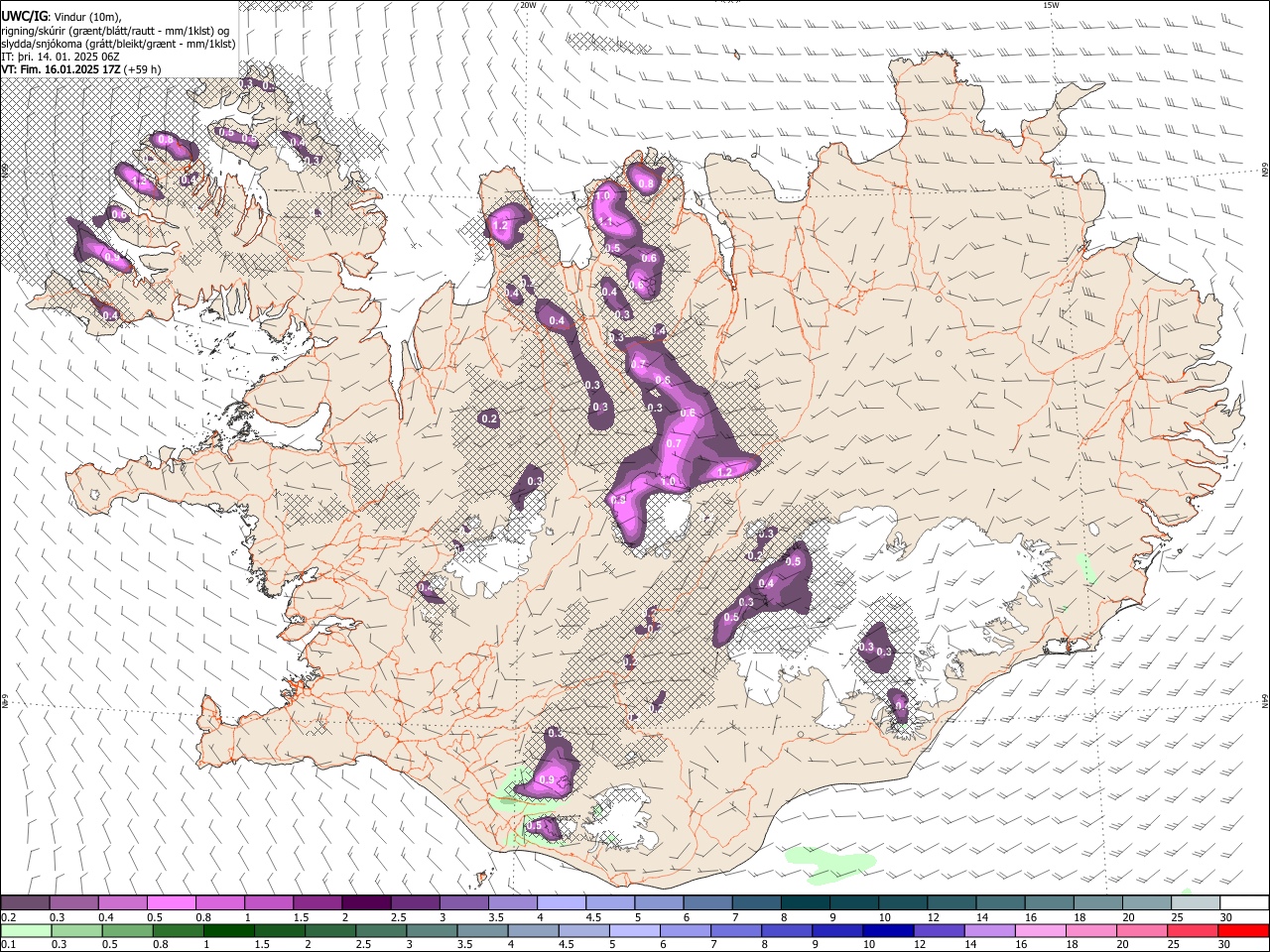
Task: Click the 0.7 value in the central snow band
Action: click(x=673, y=442)
